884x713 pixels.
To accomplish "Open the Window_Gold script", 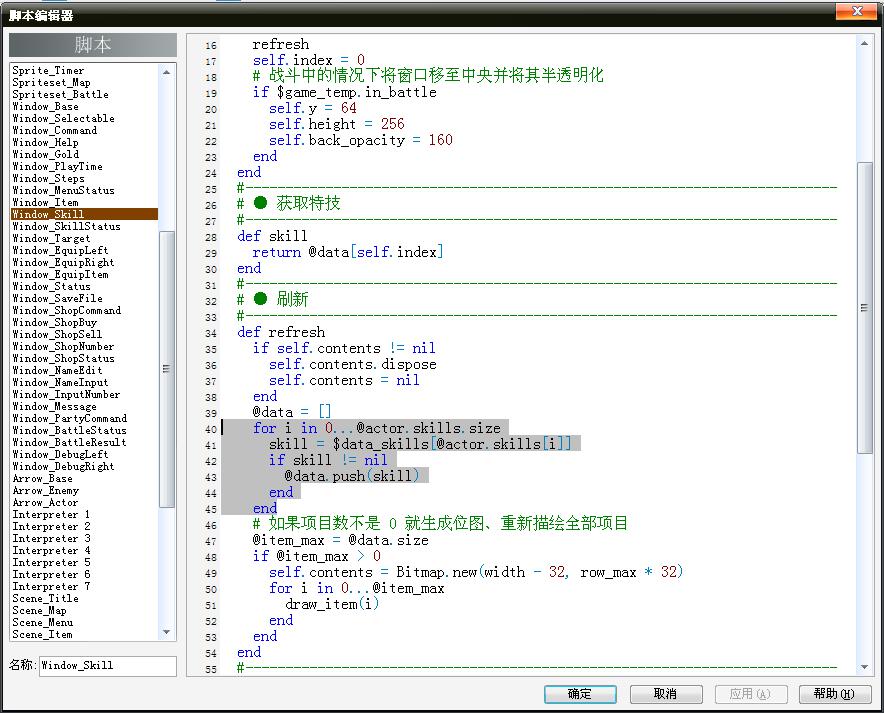I will [45, 154].
